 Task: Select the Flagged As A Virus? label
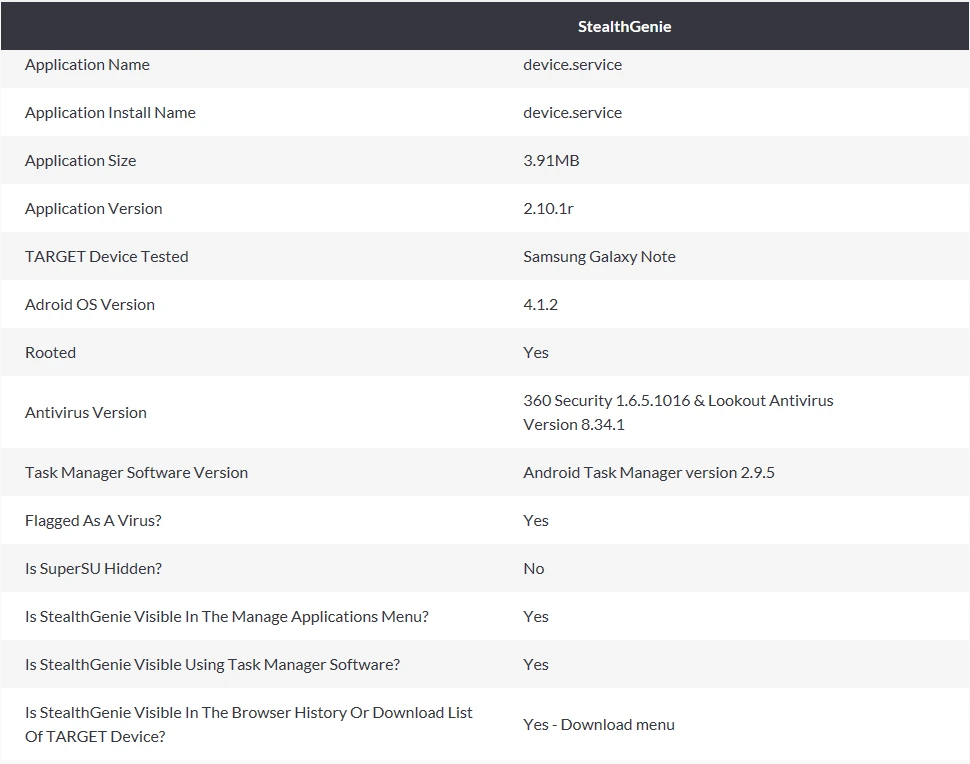[x=93, y=521]
